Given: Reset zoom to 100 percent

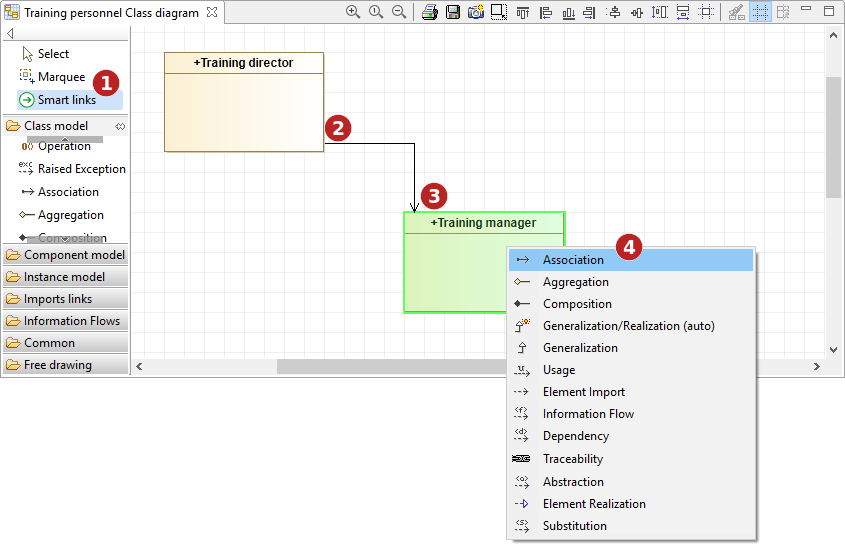Looking at the screenshot, I should click(x=376, y=12).
